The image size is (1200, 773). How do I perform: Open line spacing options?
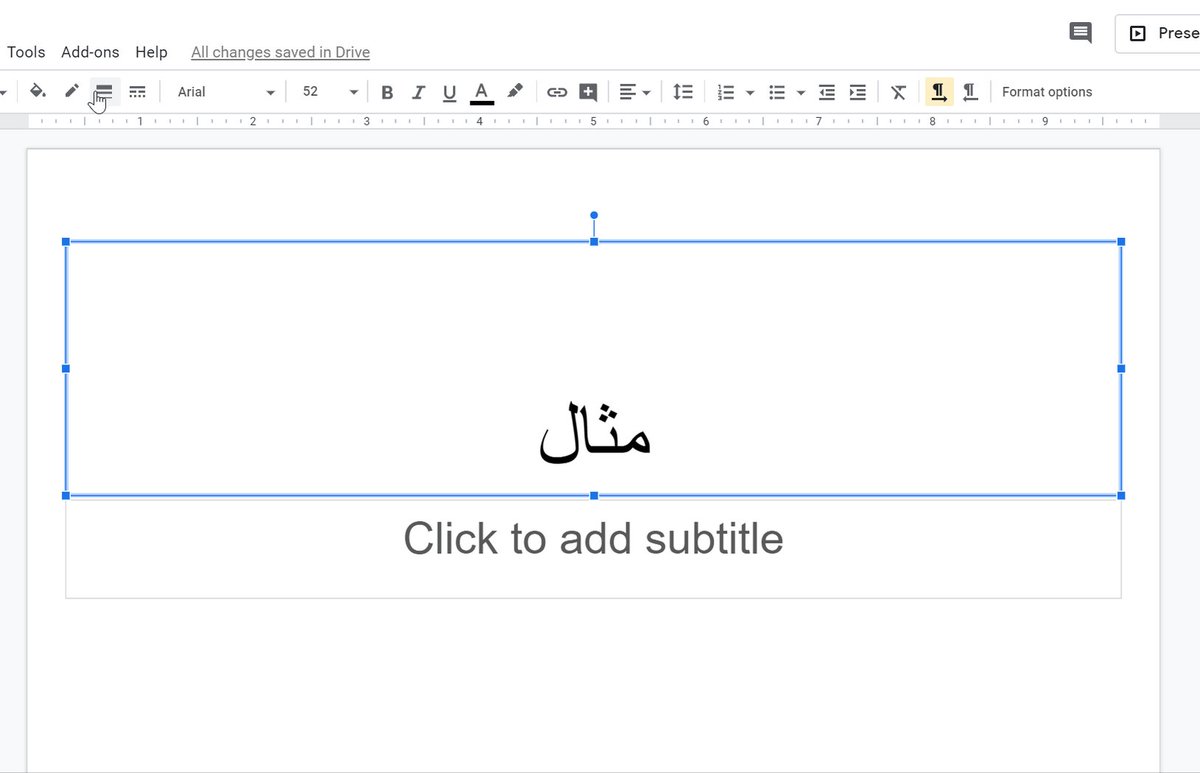(x=683, y=92)
